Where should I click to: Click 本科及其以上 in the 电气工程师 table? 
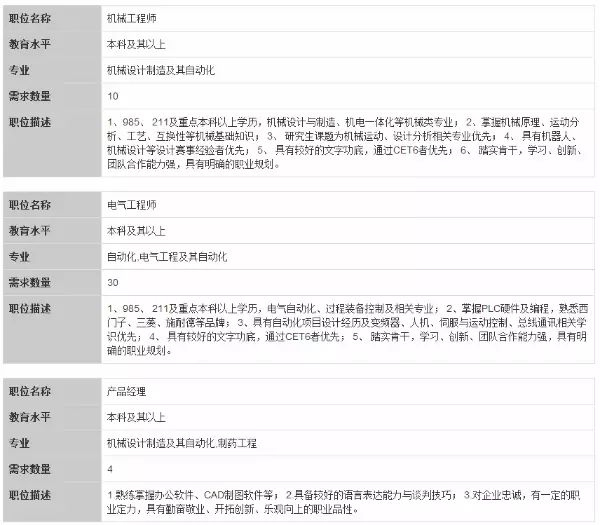pos(136,231)
